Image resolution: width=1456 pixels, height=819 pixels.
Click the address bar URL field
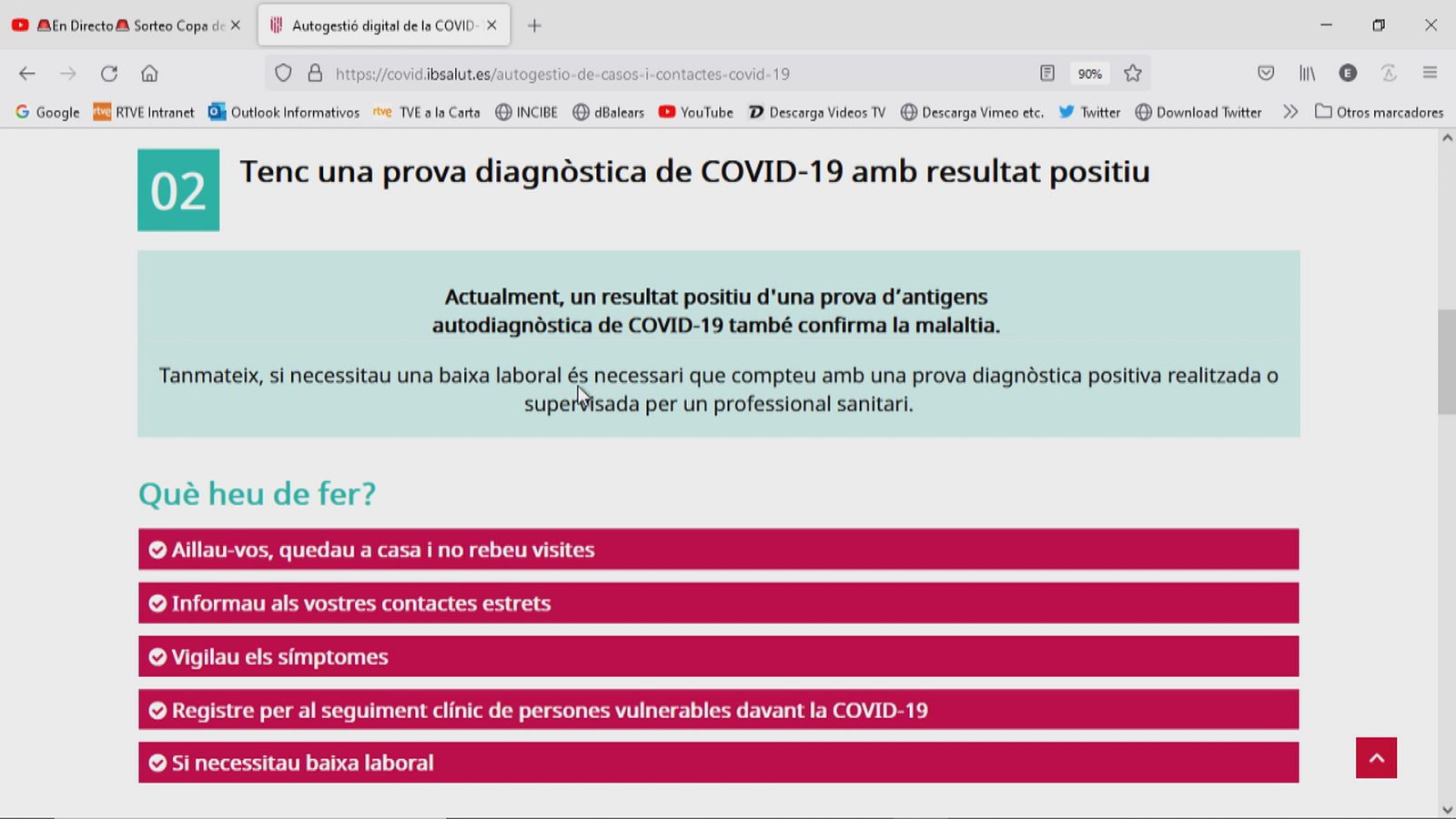click(x=637, y=74)
